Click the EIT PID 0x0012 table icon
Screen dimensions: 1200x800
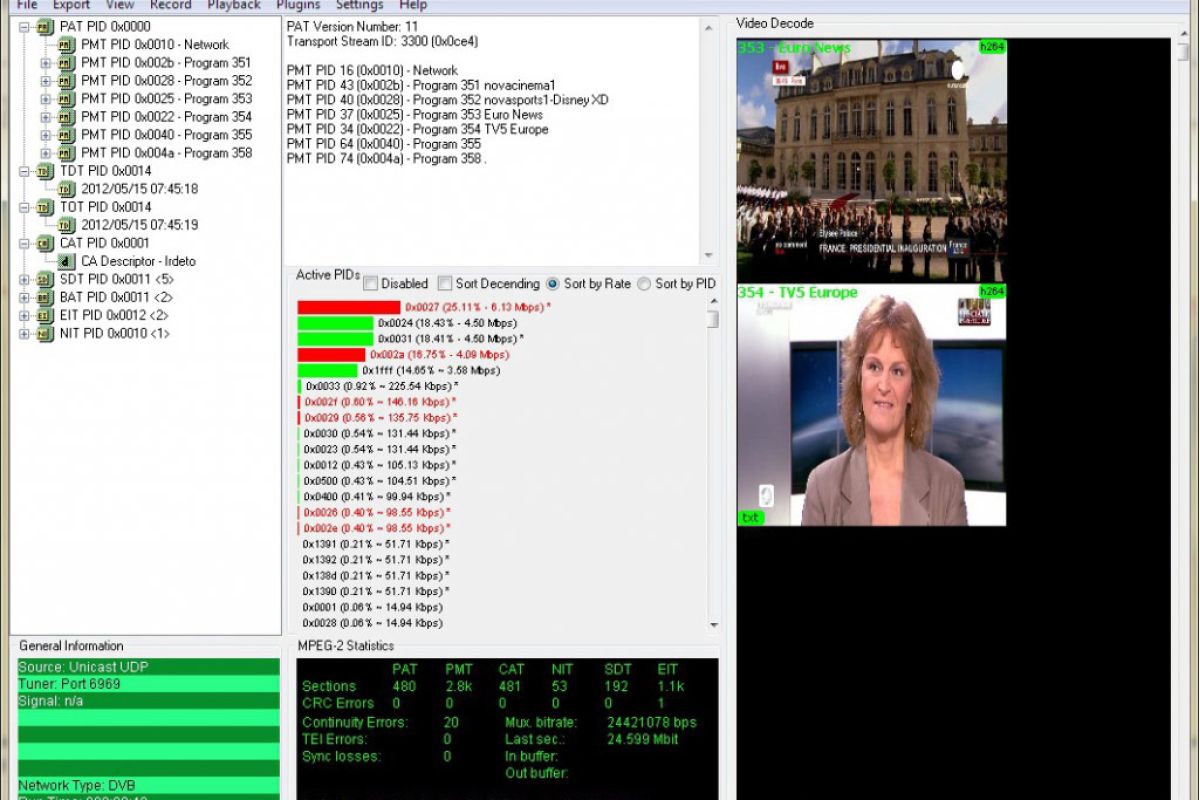click(x=45, y=315)
